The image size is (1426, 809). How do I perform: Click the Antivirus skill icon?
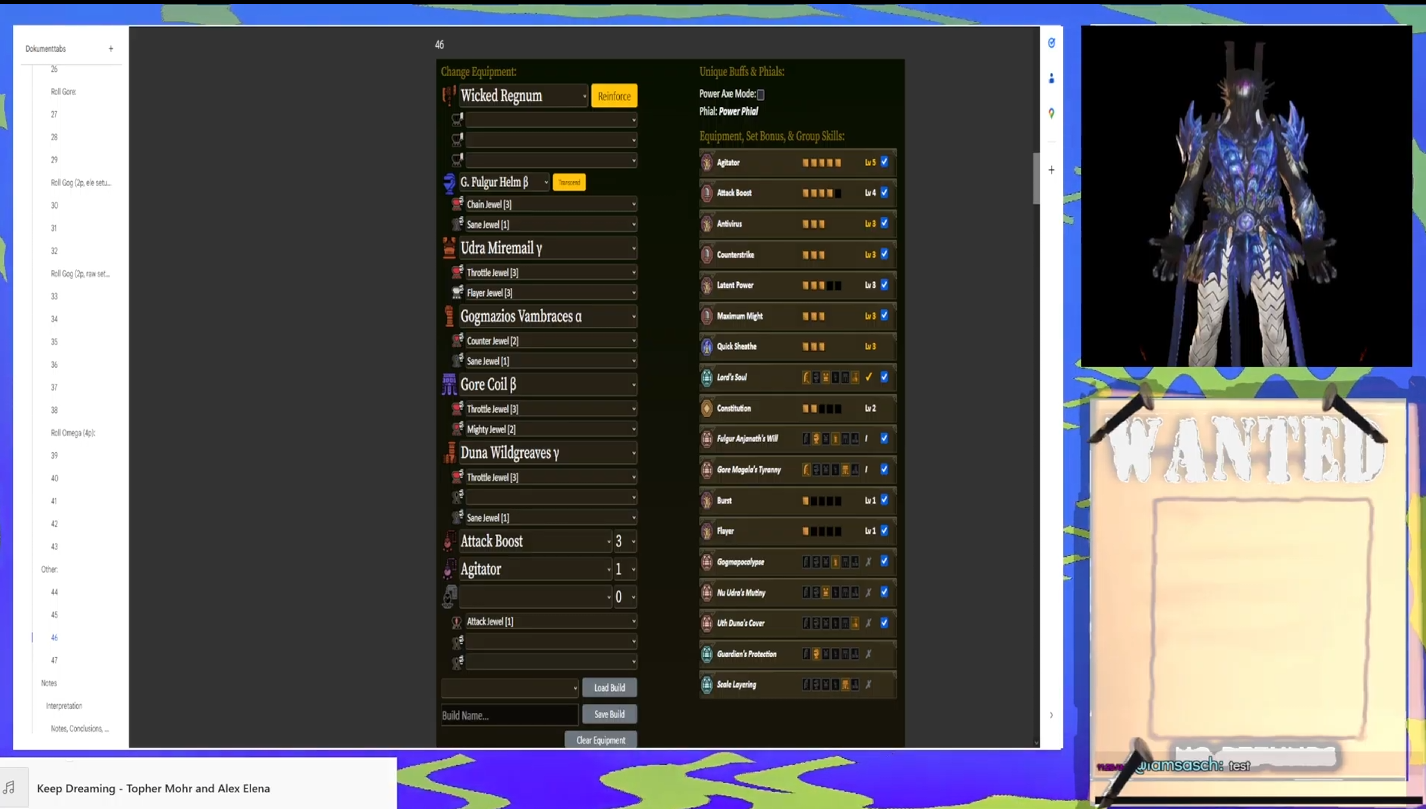click(707, 224)
